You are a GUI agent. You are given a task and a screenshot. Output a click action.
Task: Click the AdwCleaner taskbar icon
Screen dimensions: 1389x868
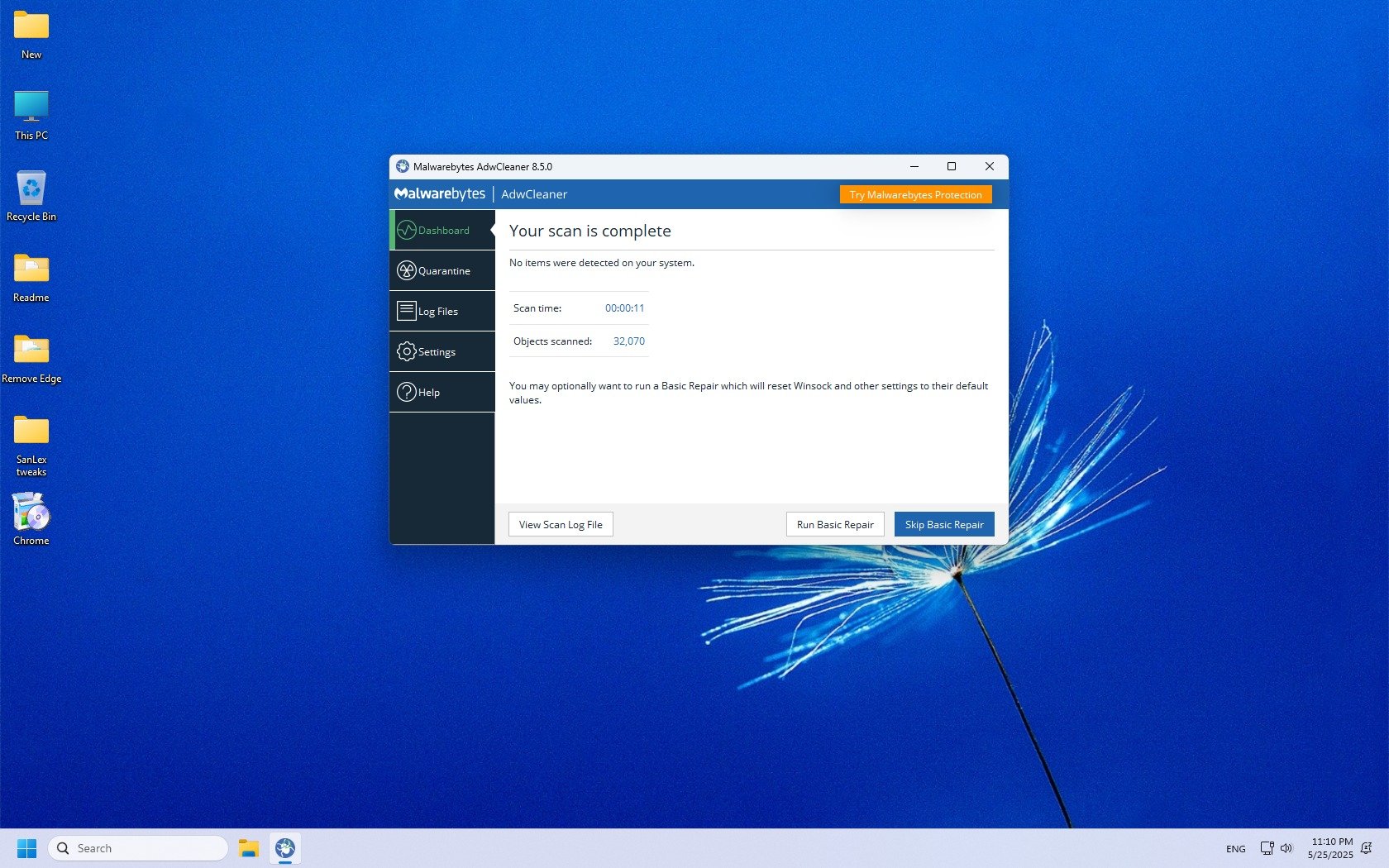tap(285, 848)
